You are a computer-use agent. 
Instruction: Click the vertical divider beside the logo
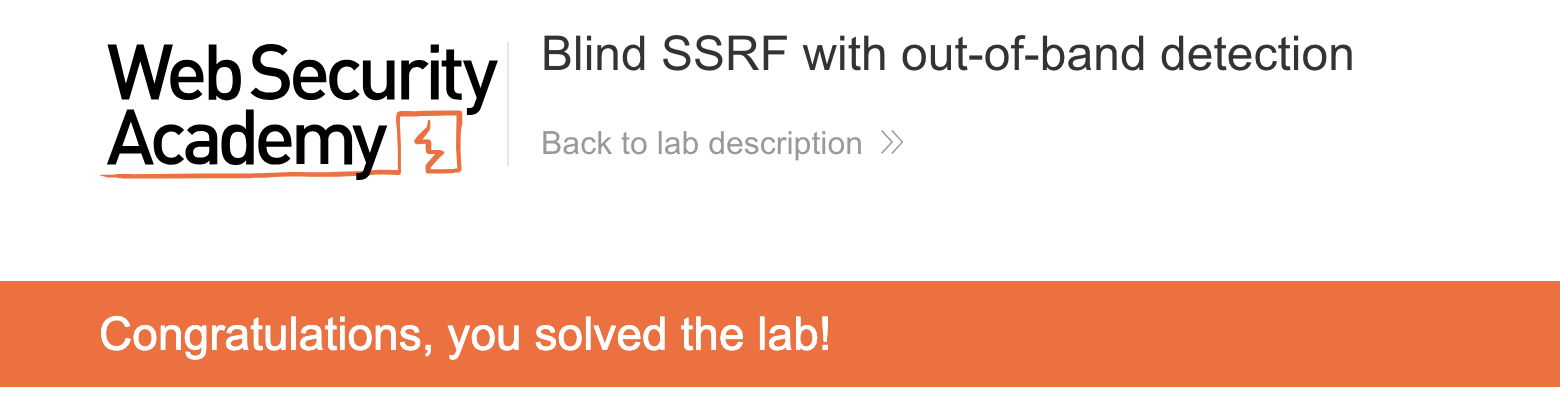pyautogui.click(x=508, y=104)
